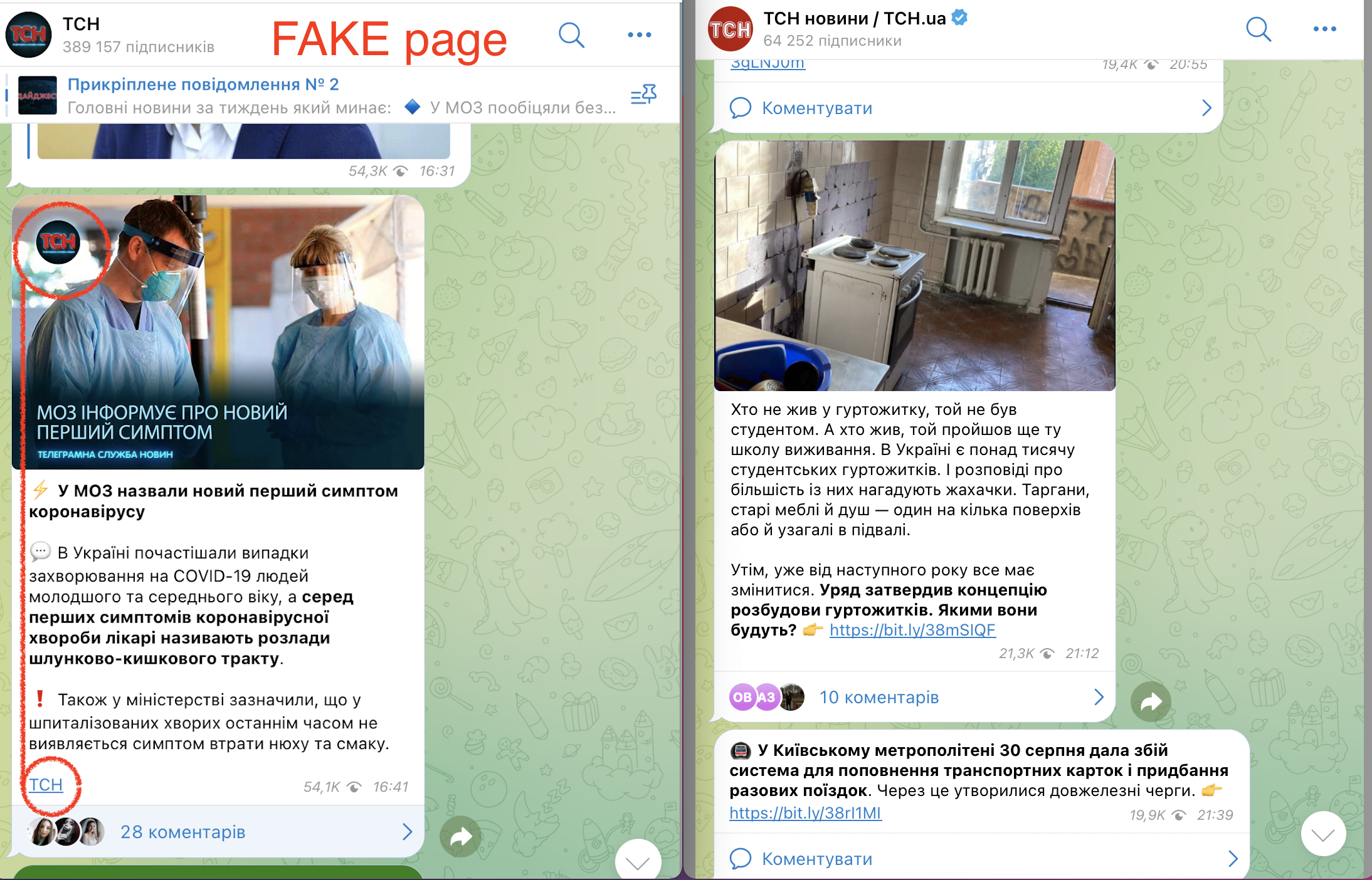Click the ТСН avatar in the left header

pyautogui.click(x=29, y=34)
